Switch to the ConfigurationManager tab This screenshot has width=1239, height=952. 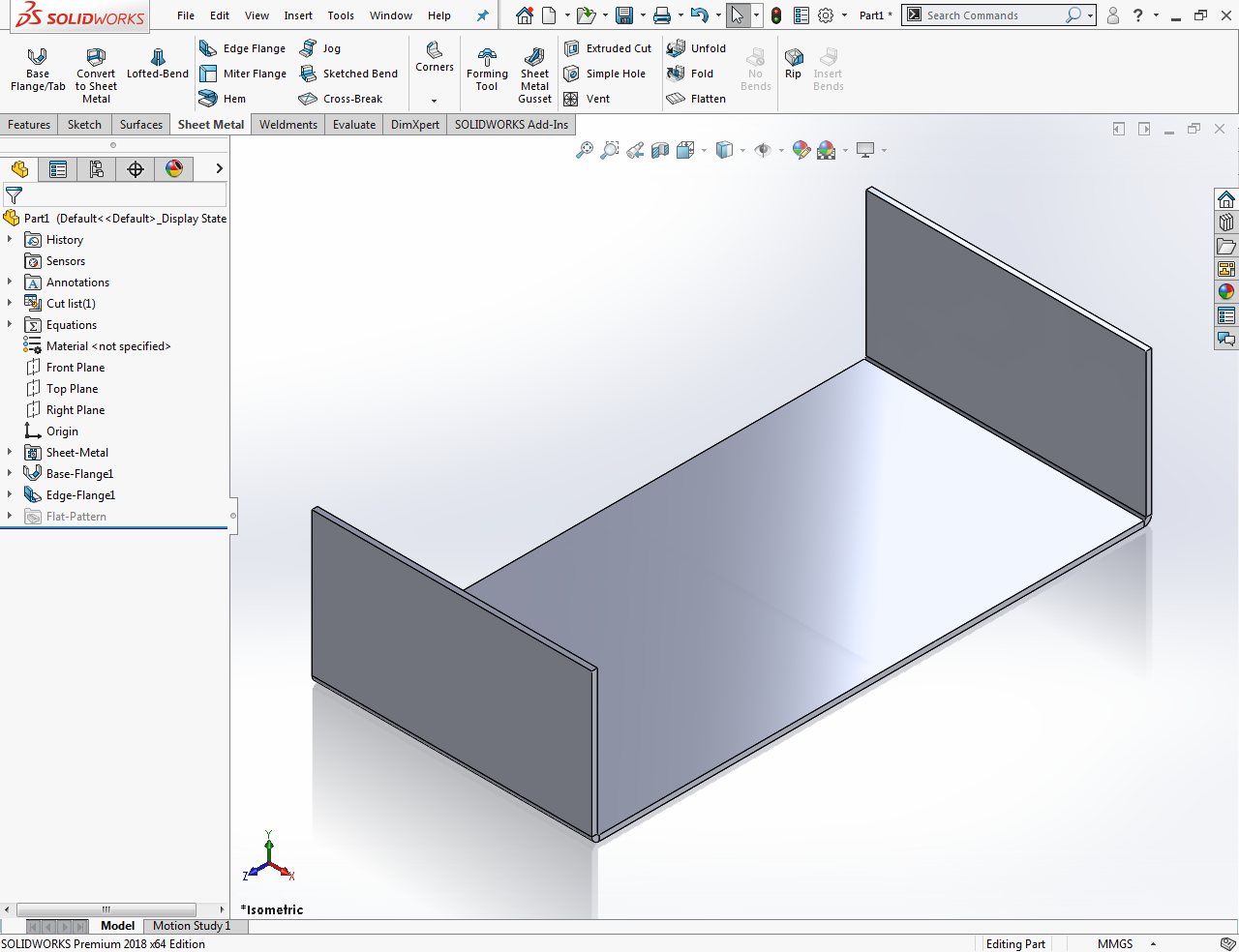coord(96,168)
